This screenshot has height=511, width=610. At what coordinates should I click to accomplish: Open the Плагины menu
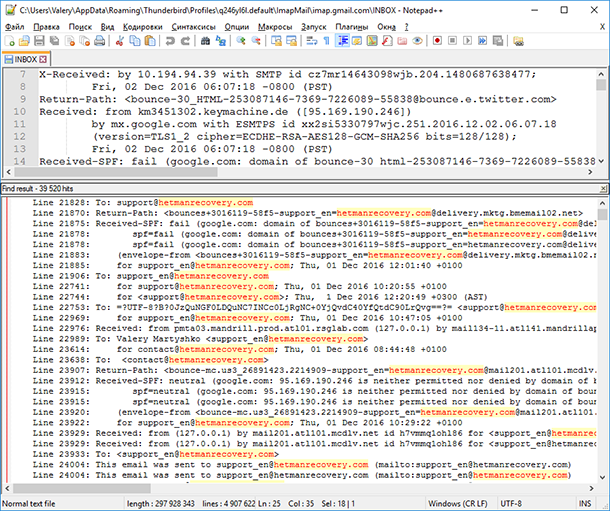352,27
